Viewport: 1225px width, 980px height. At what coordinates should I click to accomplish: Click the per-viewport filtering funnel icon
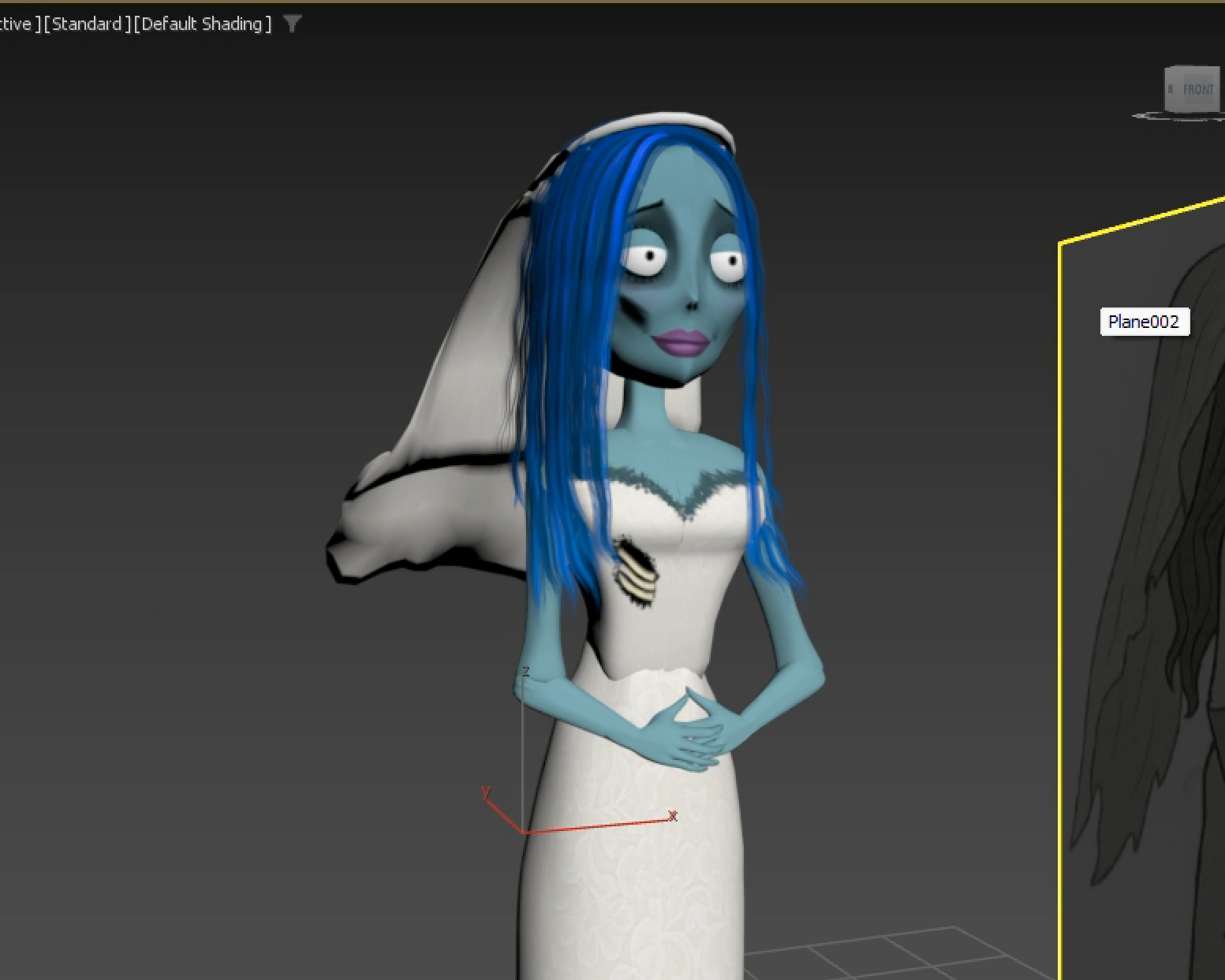(x=293, y=24)
